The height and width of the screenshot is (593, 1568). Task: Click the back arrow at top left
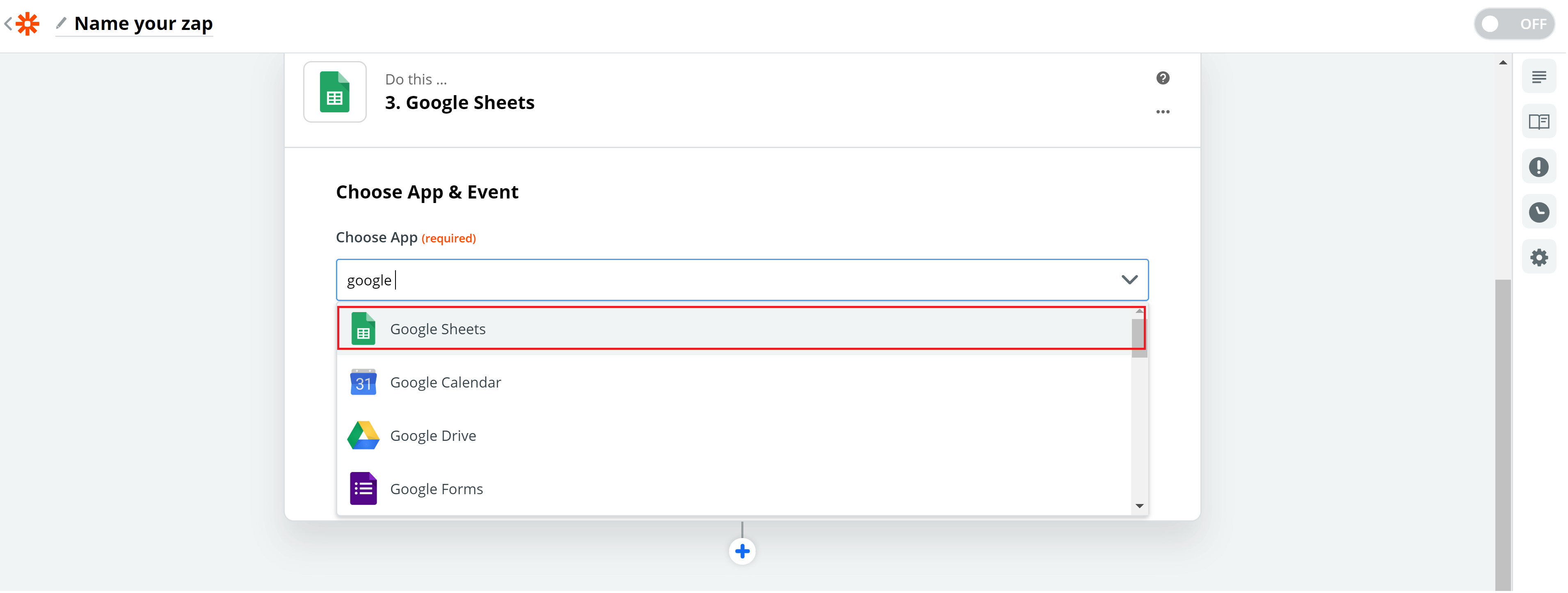click(8, 24)
